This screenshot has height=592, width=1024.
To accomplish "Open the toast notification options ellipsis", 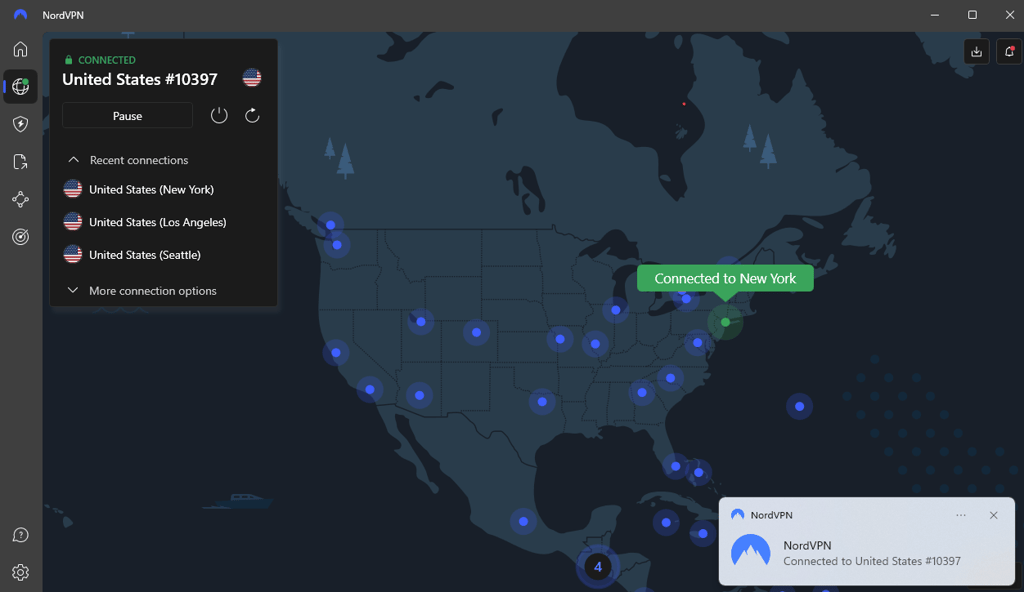I will [x=961, y=515].
